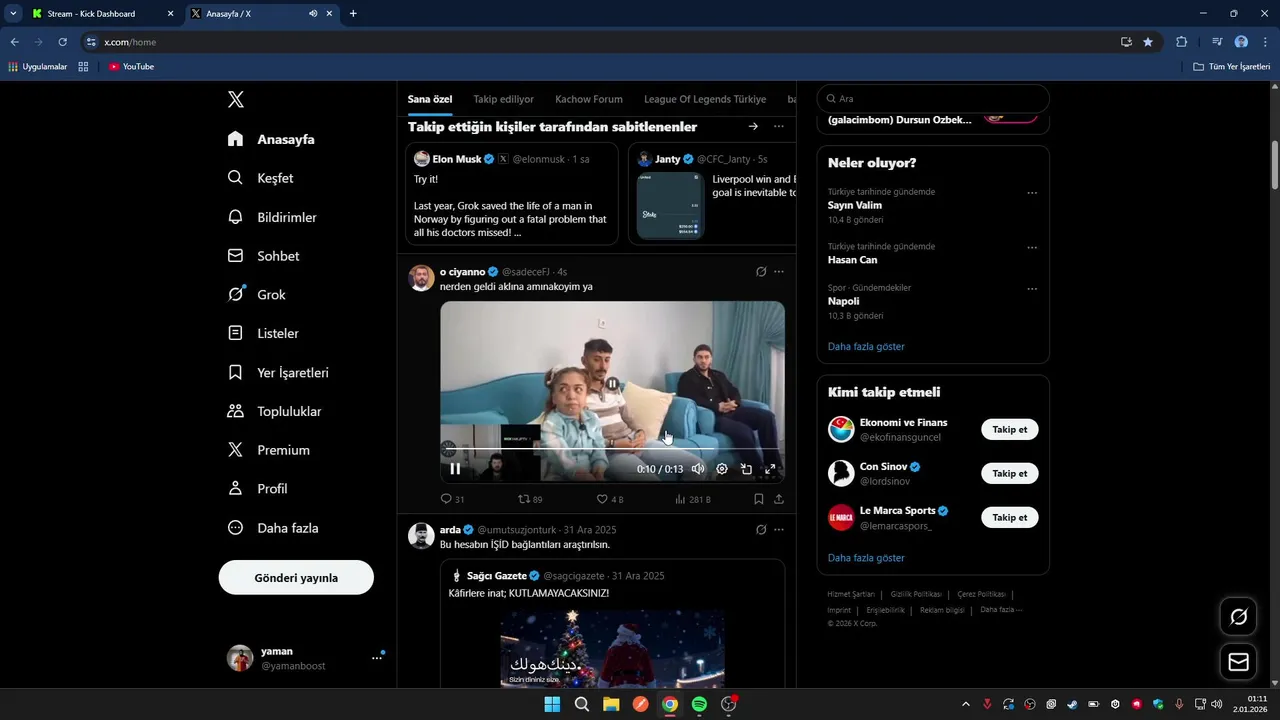Click the X logo in the sidebar
The image size is (1280, 720).
point(236,99)
